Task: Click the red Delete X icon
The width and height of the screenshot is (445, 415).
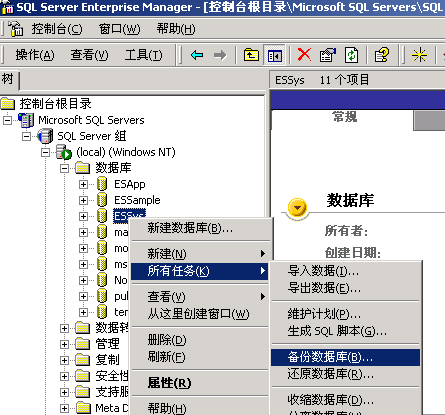Action: pos(304,55)
